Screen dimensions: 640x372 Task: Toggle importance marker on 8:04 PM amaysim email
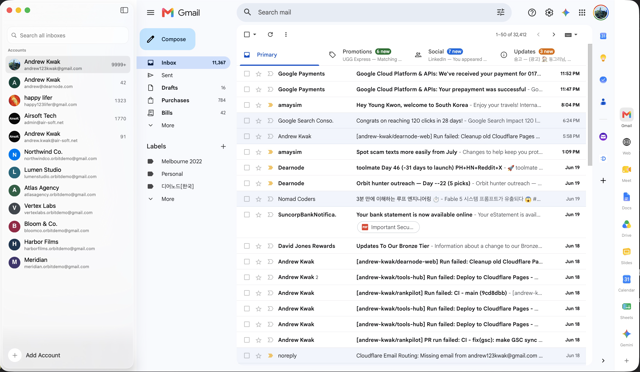(270, 105)
